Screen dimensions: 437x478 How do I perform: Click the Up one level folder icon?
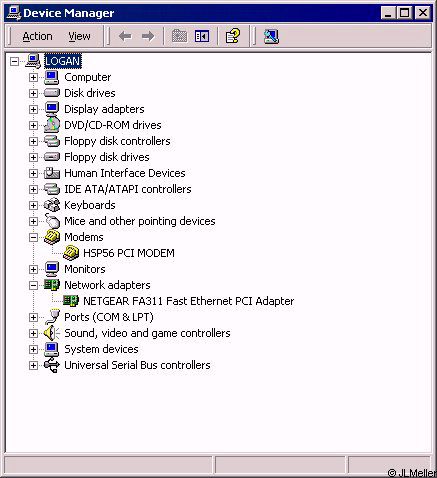click(x=179, y=36)
